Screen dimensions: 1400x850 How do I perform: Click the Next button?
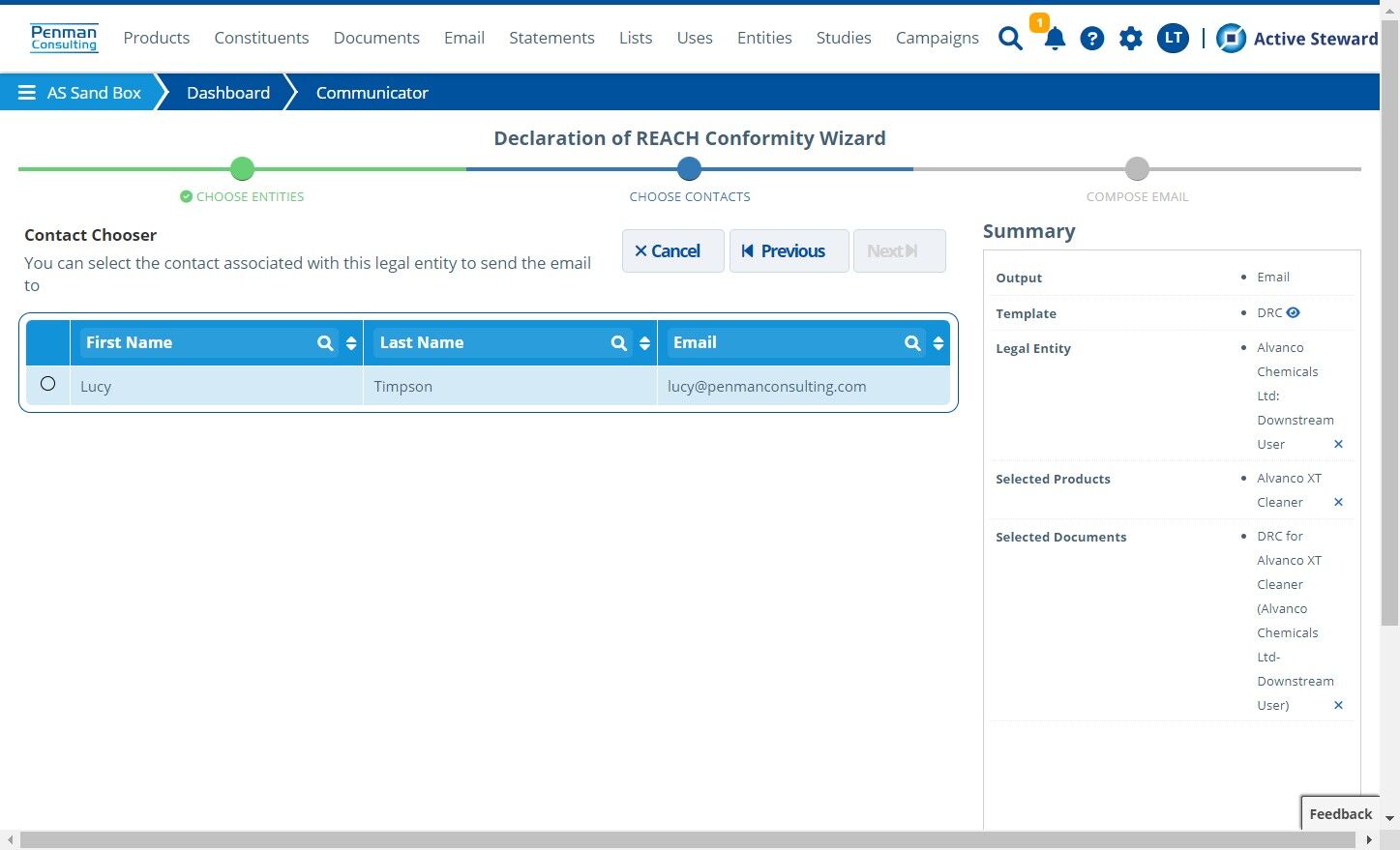point(899,250)
